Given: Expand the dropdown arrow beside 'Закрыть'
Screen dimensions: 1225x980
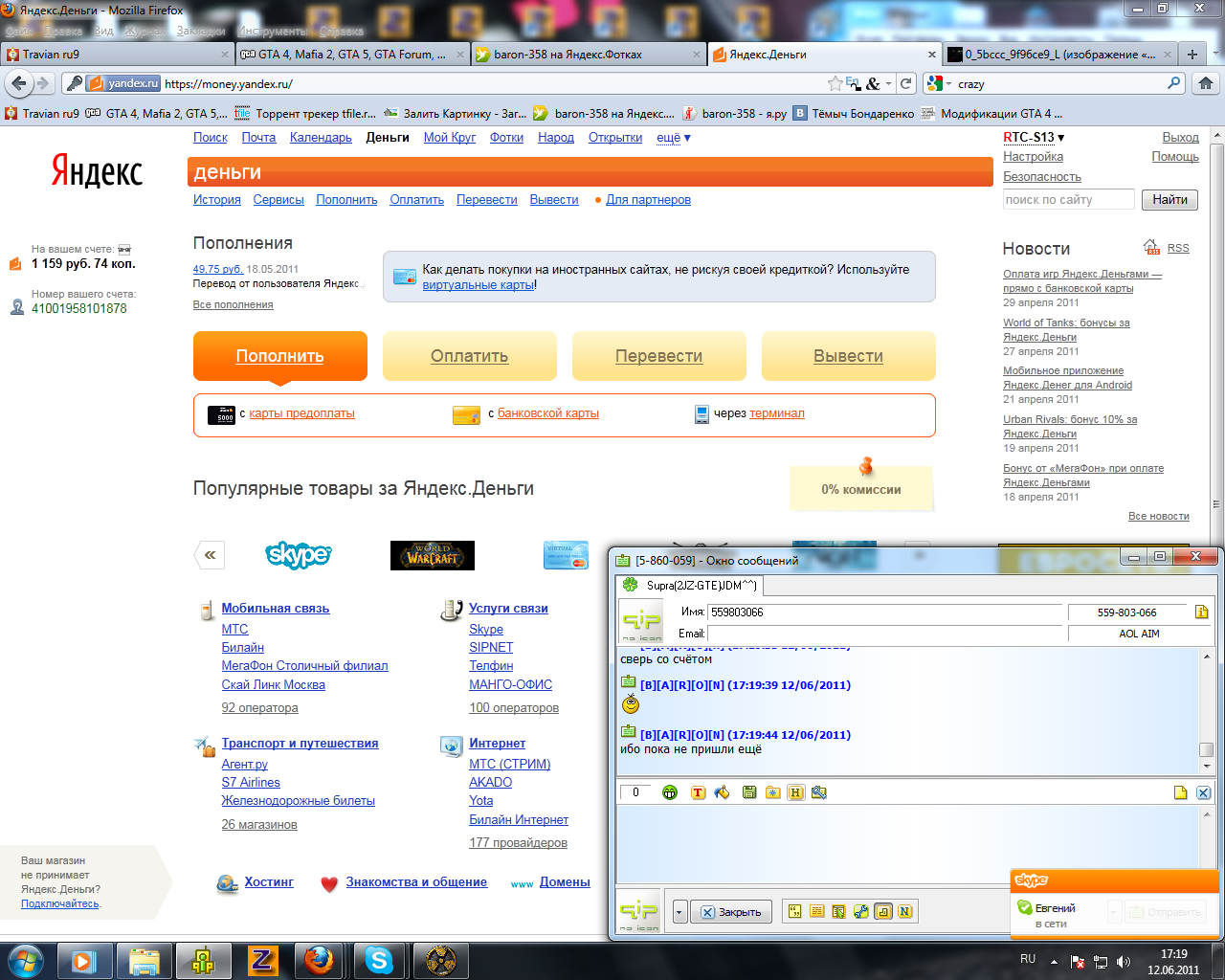Looking at the screenshot, I should pos(679,912).
